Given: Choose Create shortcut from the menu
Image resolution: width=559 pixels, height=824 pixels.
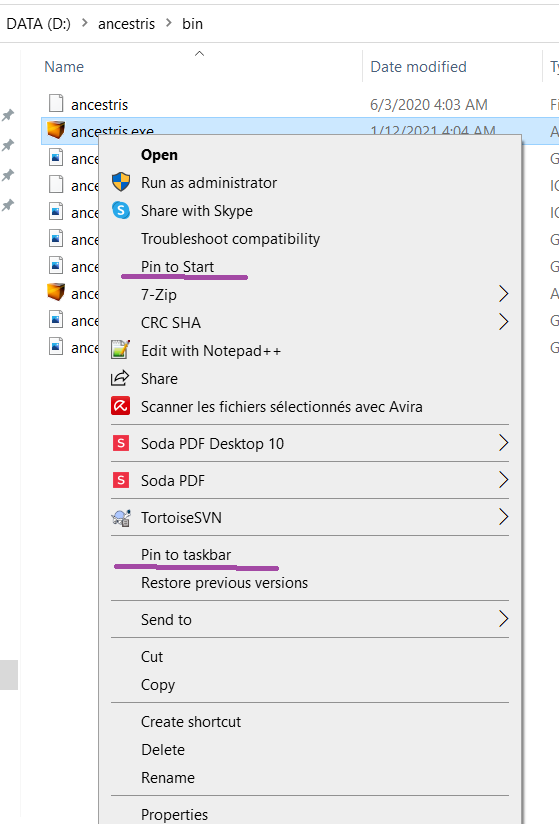Looking at the screenshot, I should coord(191,722).
